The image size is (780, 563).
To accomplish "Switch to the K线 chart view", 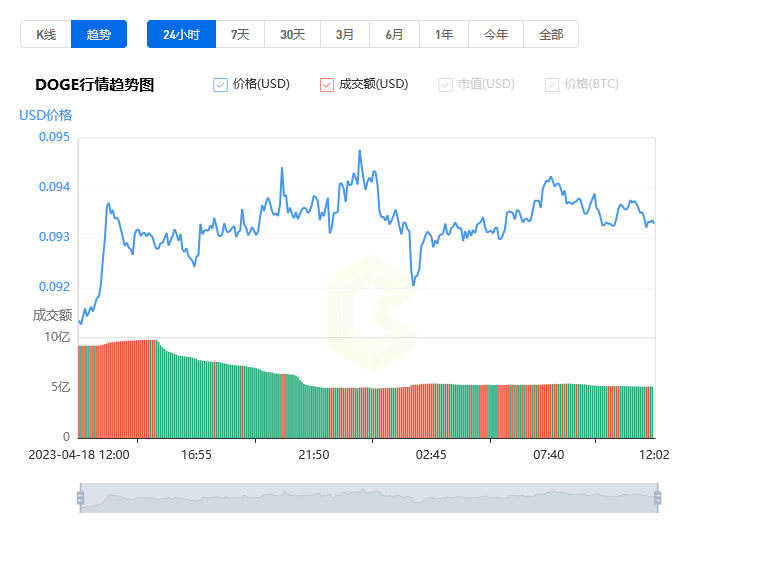I will click(x=46, y=34).
